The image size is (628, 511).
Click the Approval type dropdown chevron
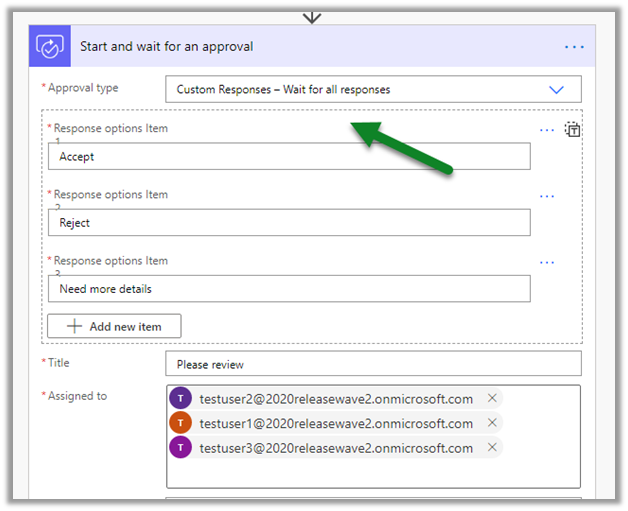(x=557, y=90)
